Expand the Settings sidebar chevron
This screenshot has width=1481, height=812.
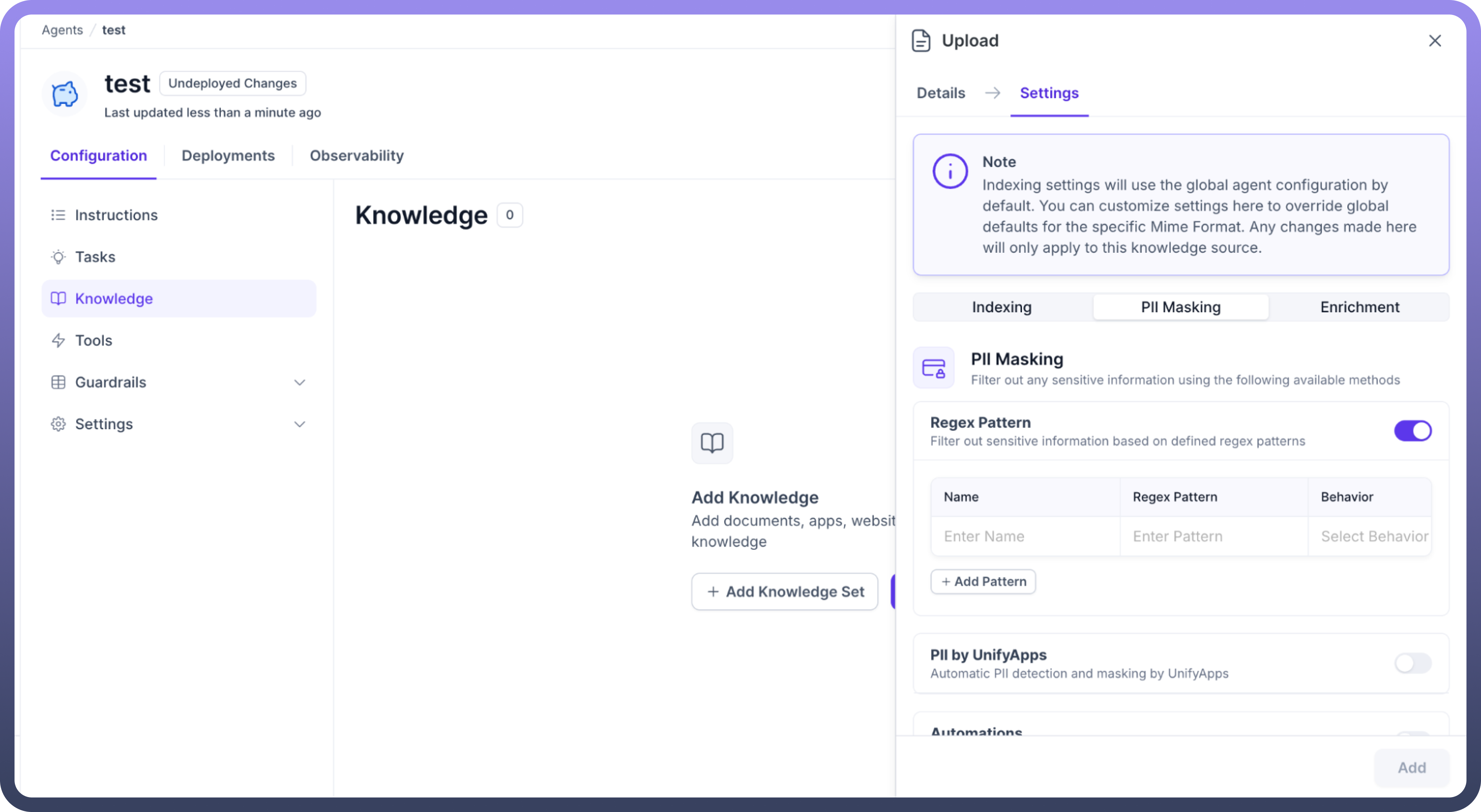point(300,425)
